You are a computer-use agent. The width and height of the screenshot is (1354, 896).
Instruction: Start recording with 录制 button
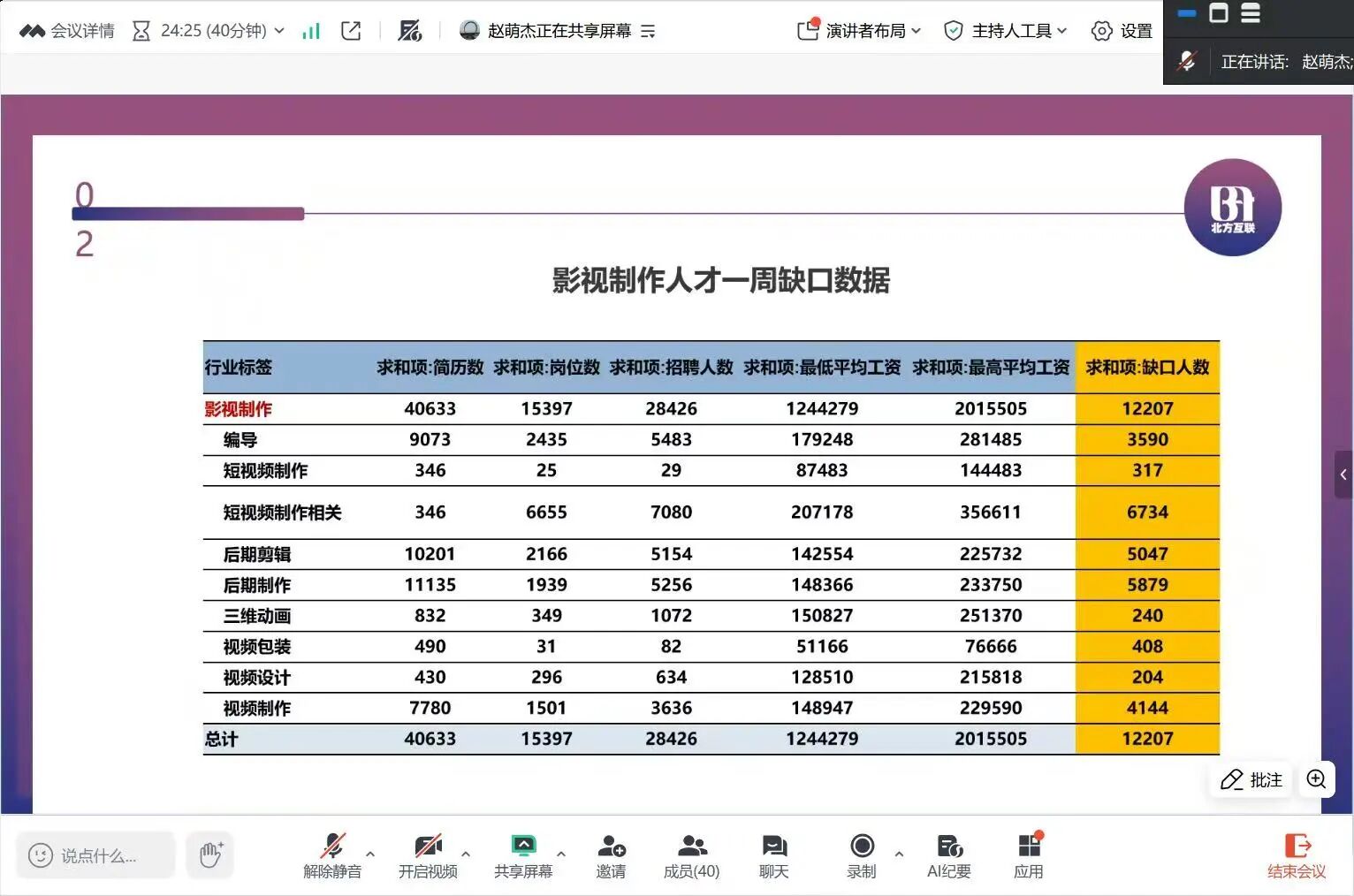[x=862, y=855]
